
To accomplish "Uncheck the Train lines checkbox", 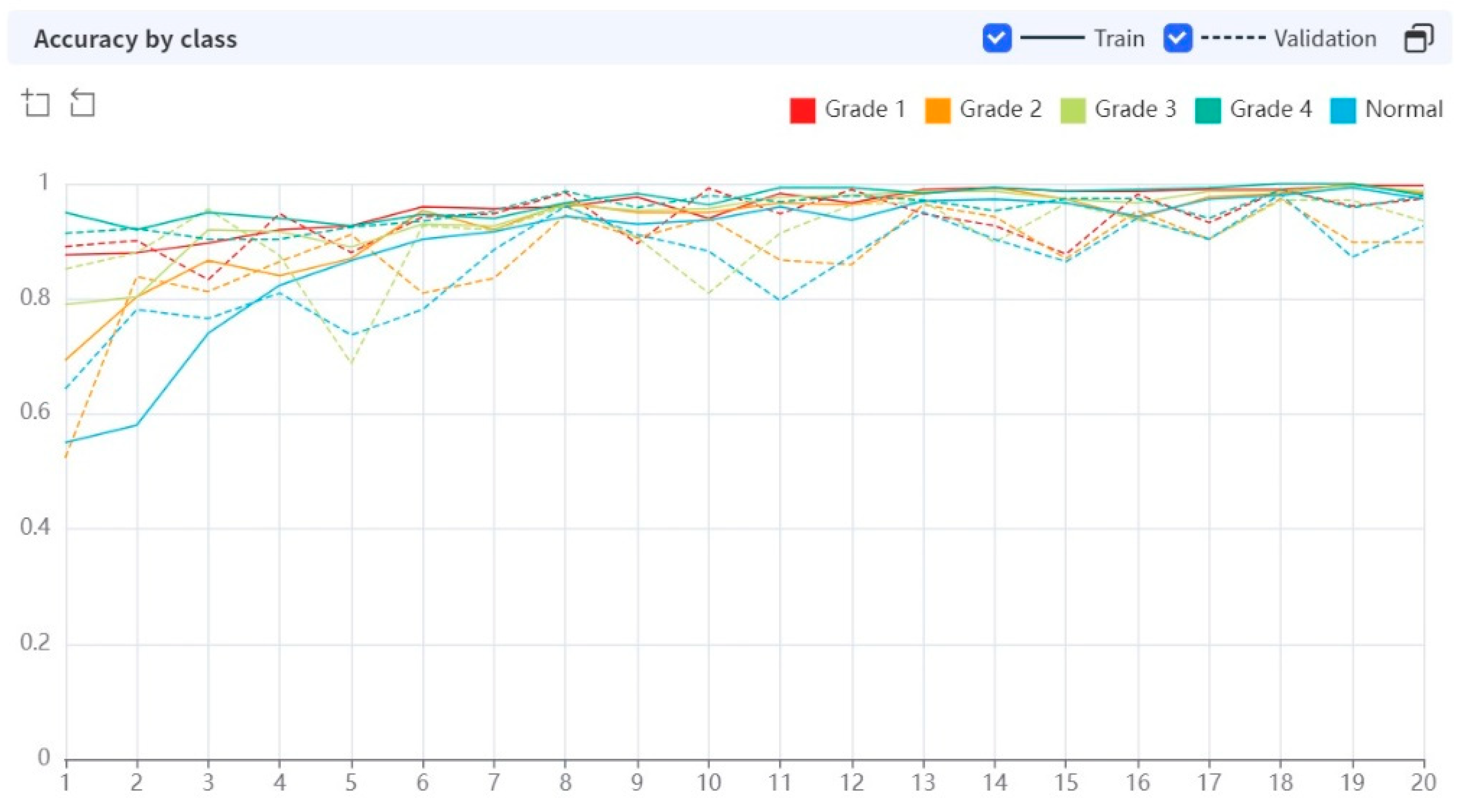I will point(997,39).
